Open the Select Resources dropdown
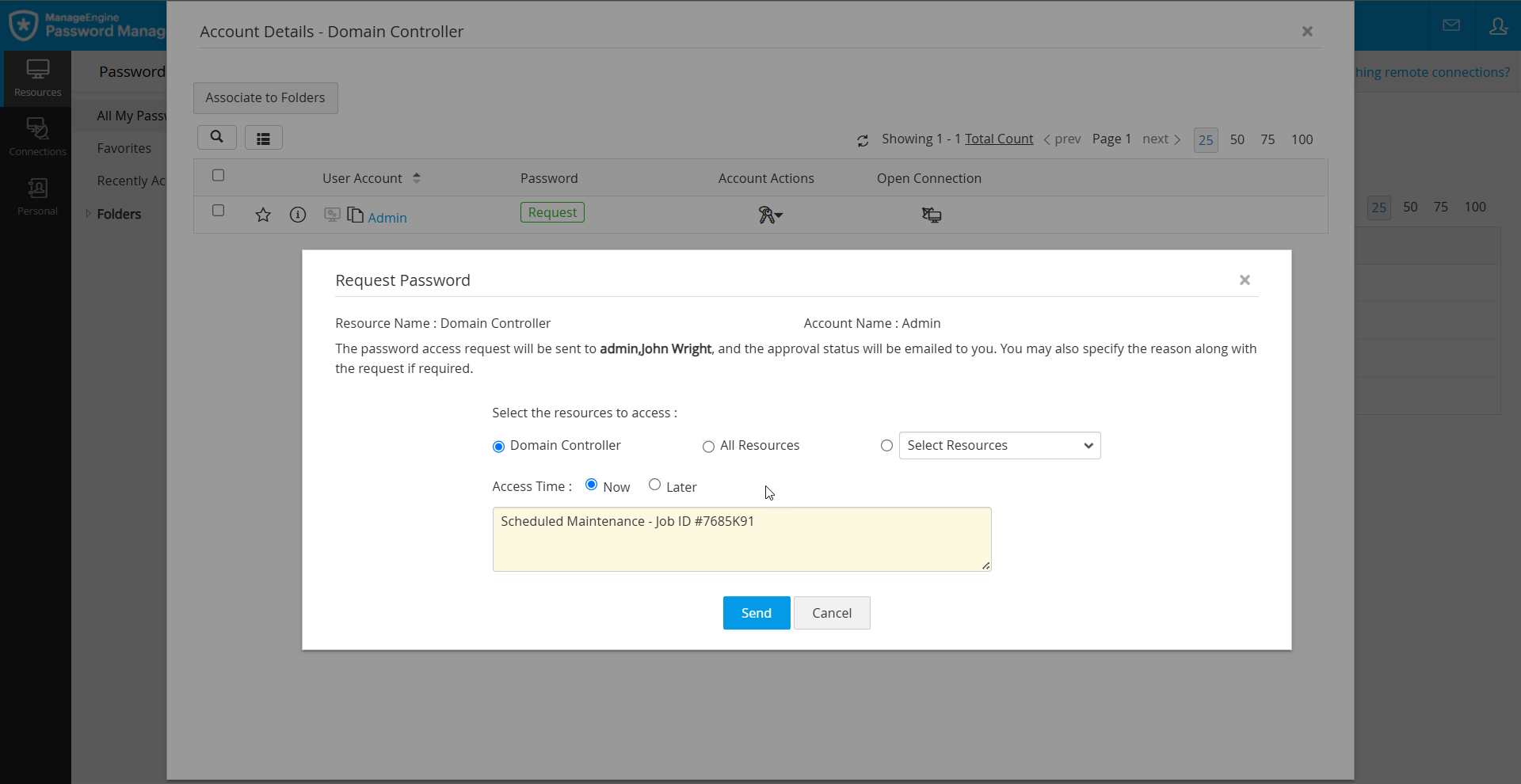The height and width of the screenshot is (784, 1521). pos(999,446)
